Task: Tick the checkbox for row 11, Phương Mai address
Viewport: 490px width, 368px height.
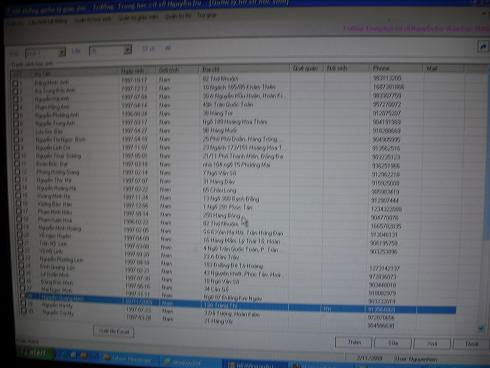Action: point(17,164)
